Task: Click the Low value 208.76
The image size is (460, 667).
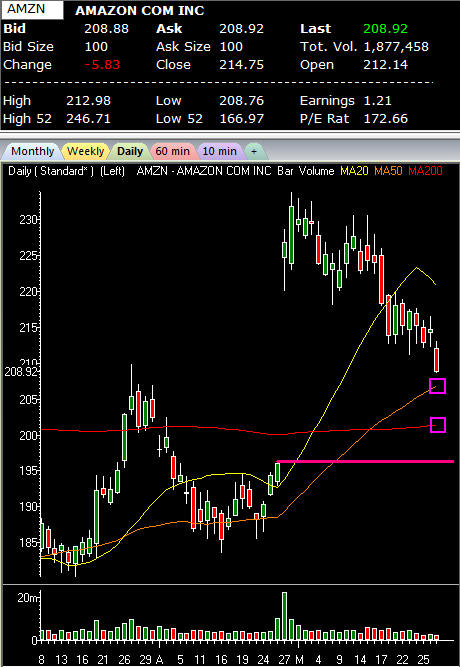Action: tap(241, 101)
